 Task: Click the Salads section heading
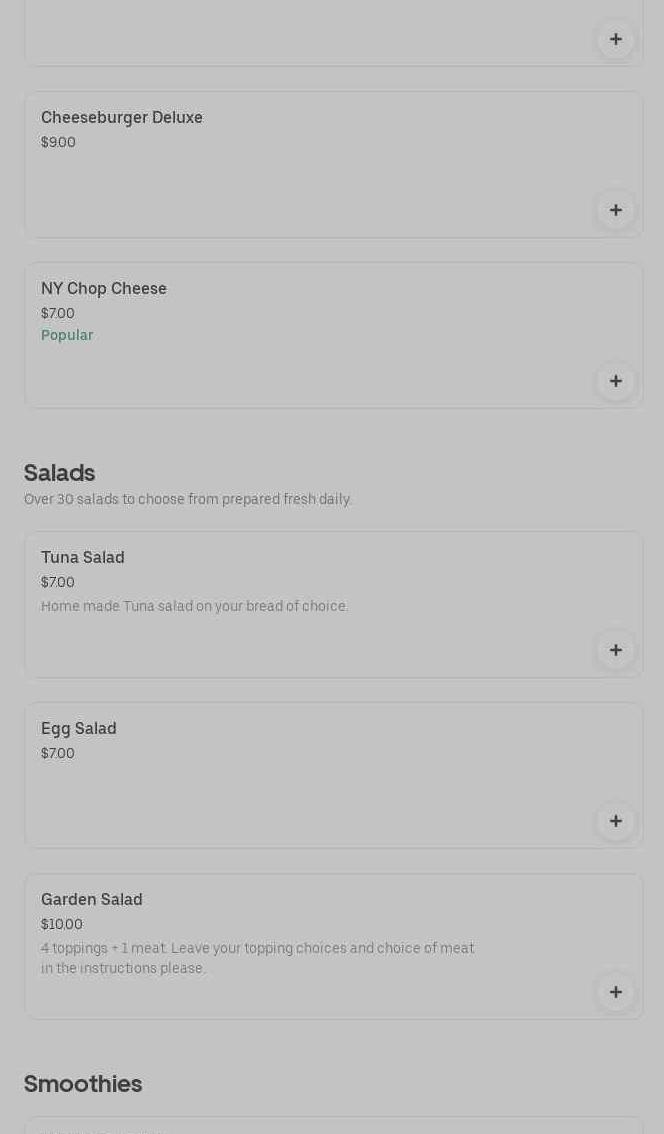[x=60, y=473]
